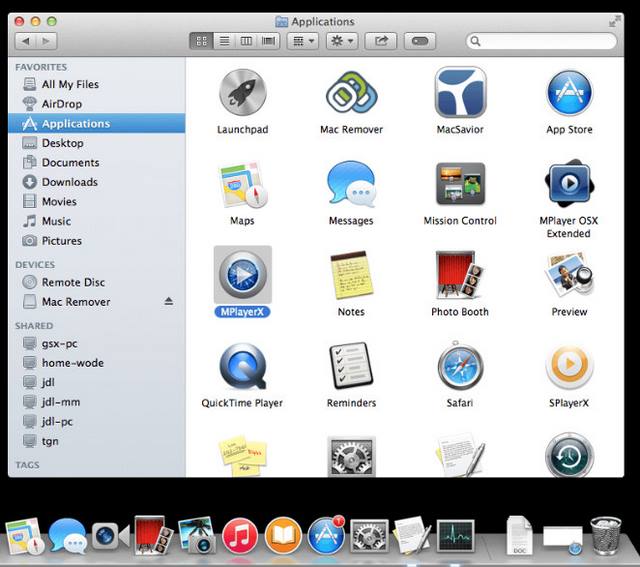Open tgn shared computer
This screenshot has width=640, height=567.
[96, 441]
